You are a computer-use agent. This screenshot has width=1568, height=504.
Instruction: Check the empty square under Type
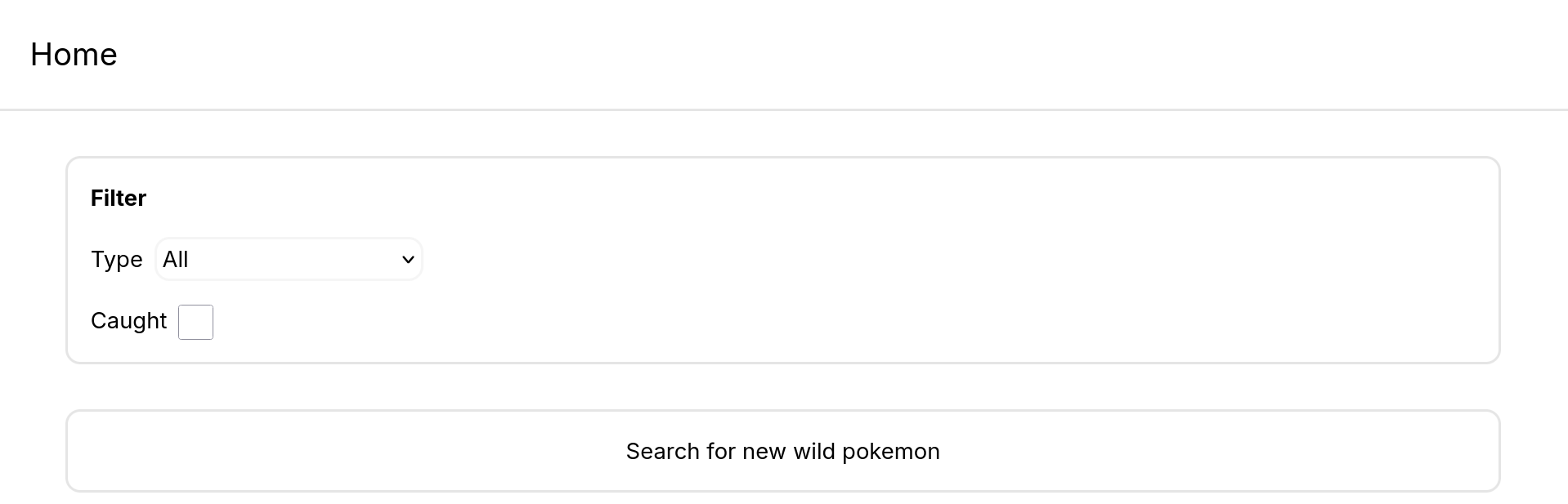(196, 322)
